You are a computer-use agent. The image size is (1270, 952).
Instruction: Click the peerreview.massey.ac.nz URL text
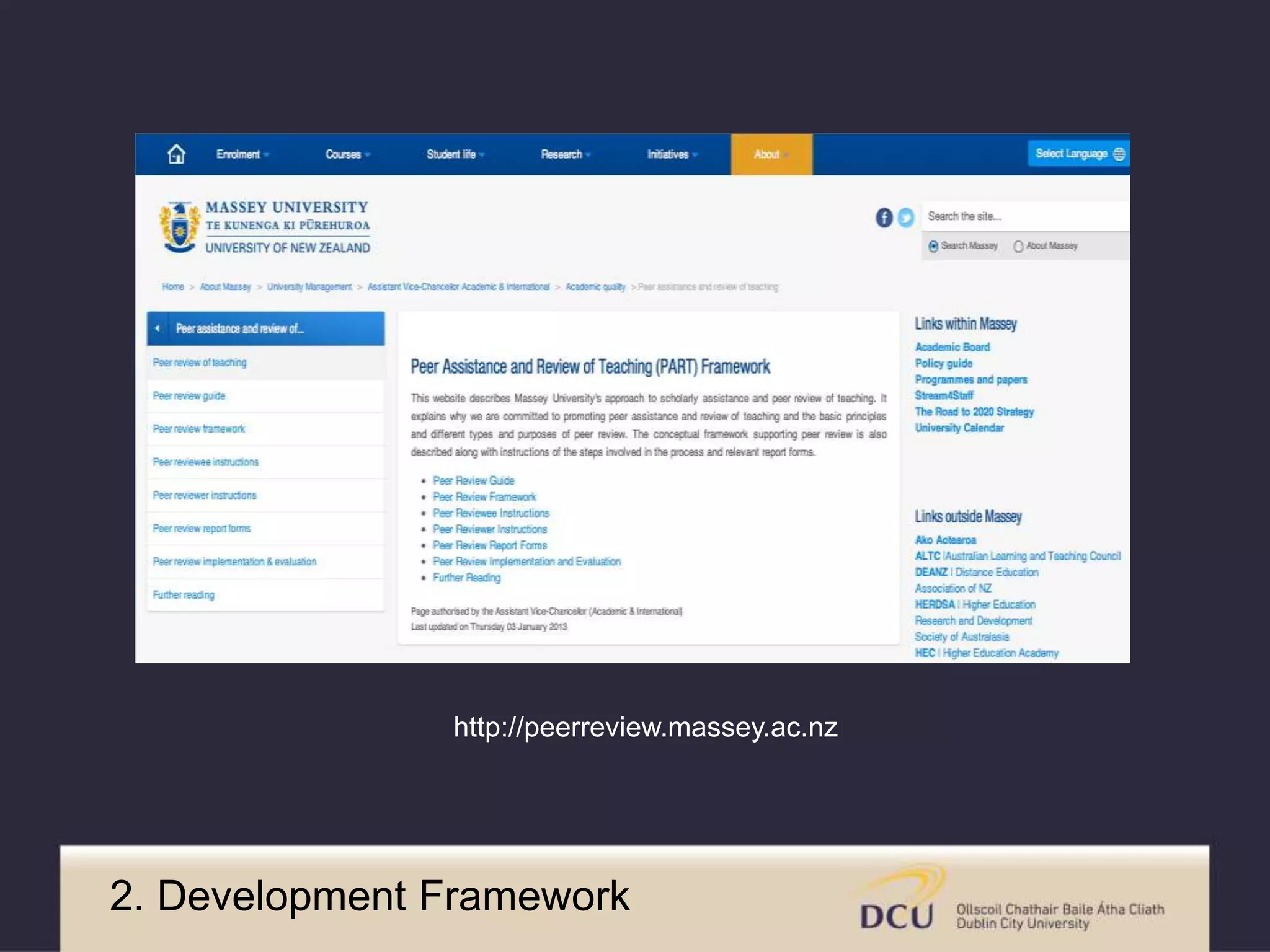[x=645, y=727]
